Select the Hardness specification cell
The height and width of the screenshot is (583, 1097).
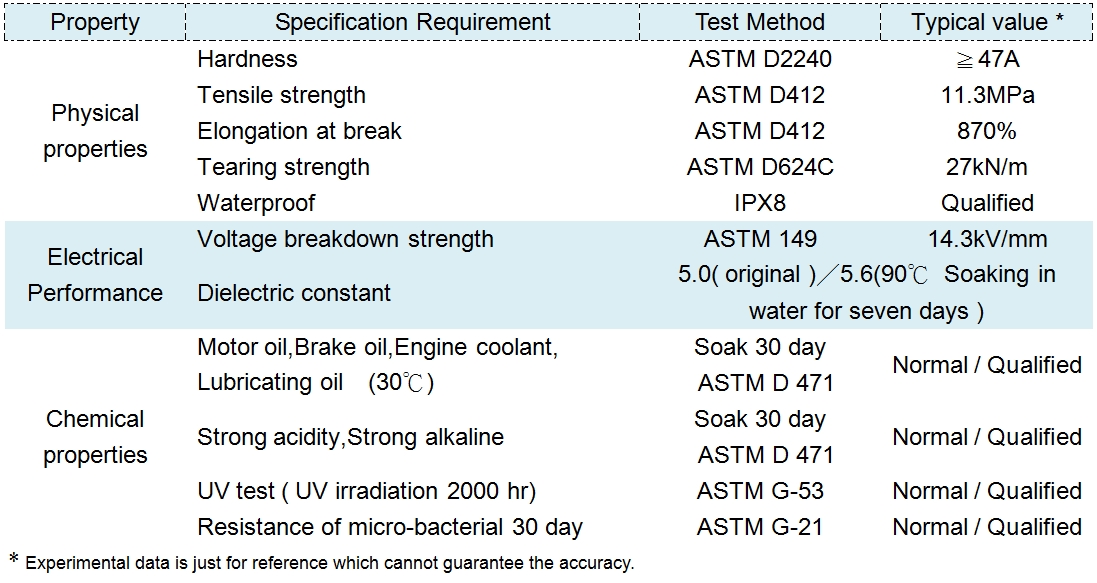(x=247, y=59)
